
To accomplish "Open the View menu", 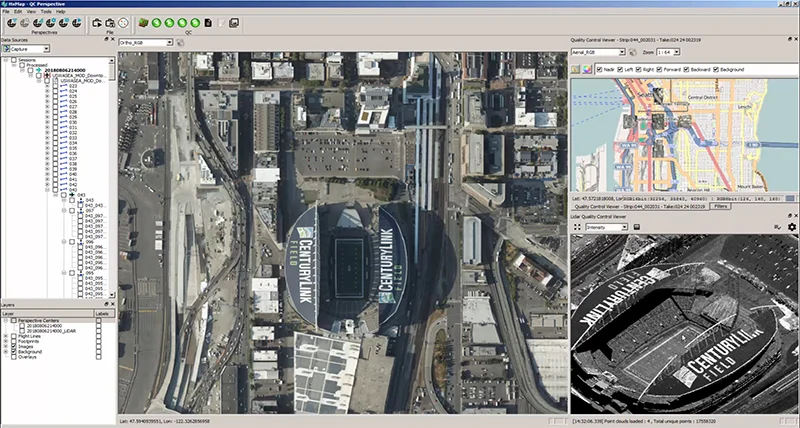I will (31, 11).
